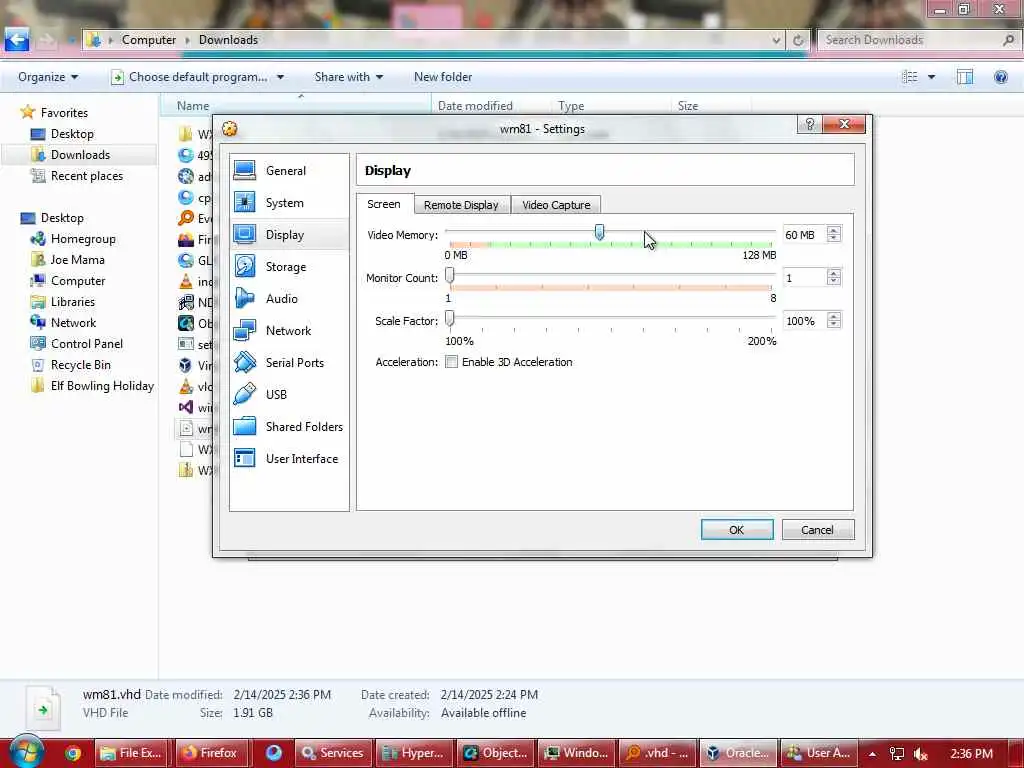Click Computer in the address breadcrumb
1024x768 pixels.
click(149, 40)
